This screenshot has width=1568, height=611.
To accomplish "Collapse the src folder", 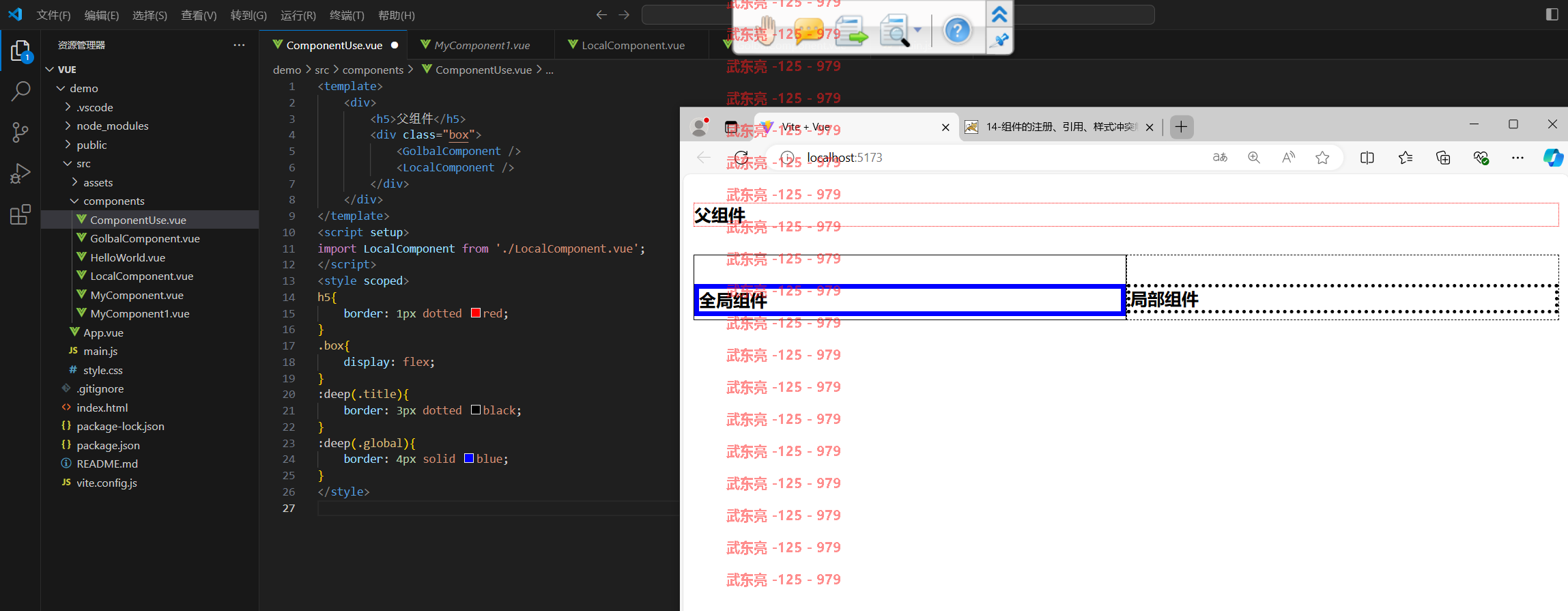I will tap(68, 163).
